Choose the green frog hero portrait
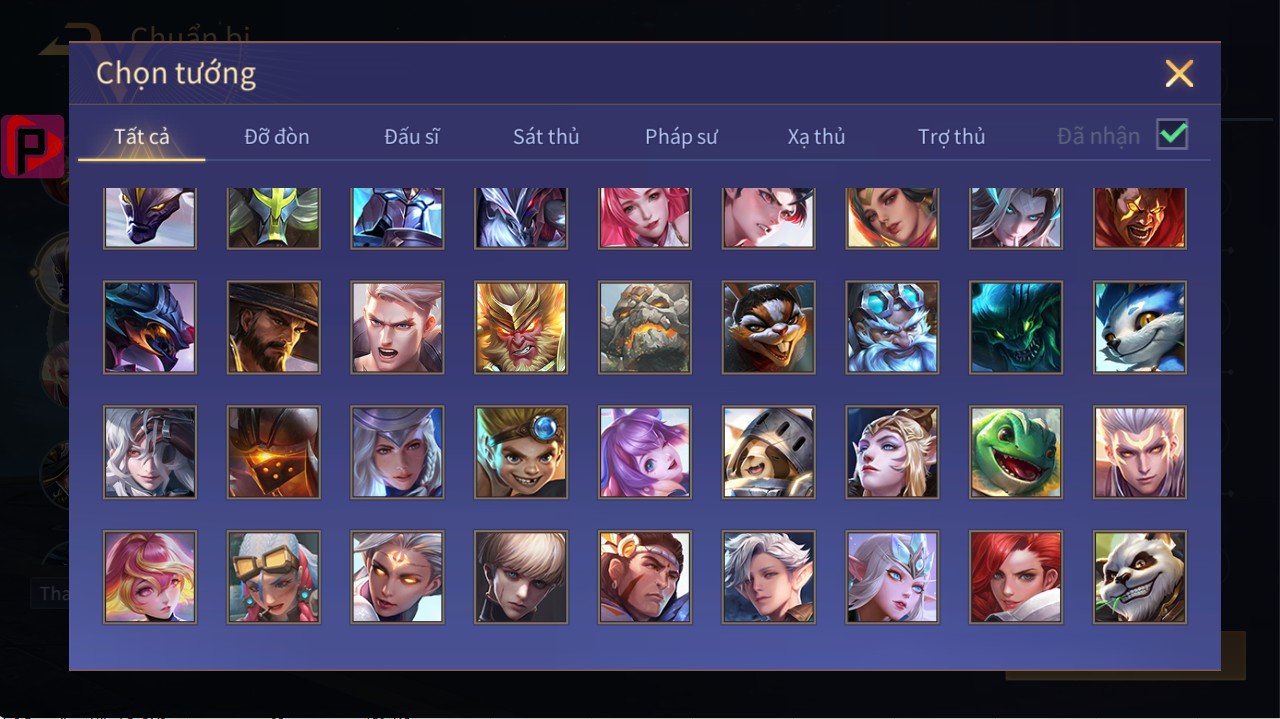Image resolution: width=1280 pixels, height=719 pixels. (1016, 452)
